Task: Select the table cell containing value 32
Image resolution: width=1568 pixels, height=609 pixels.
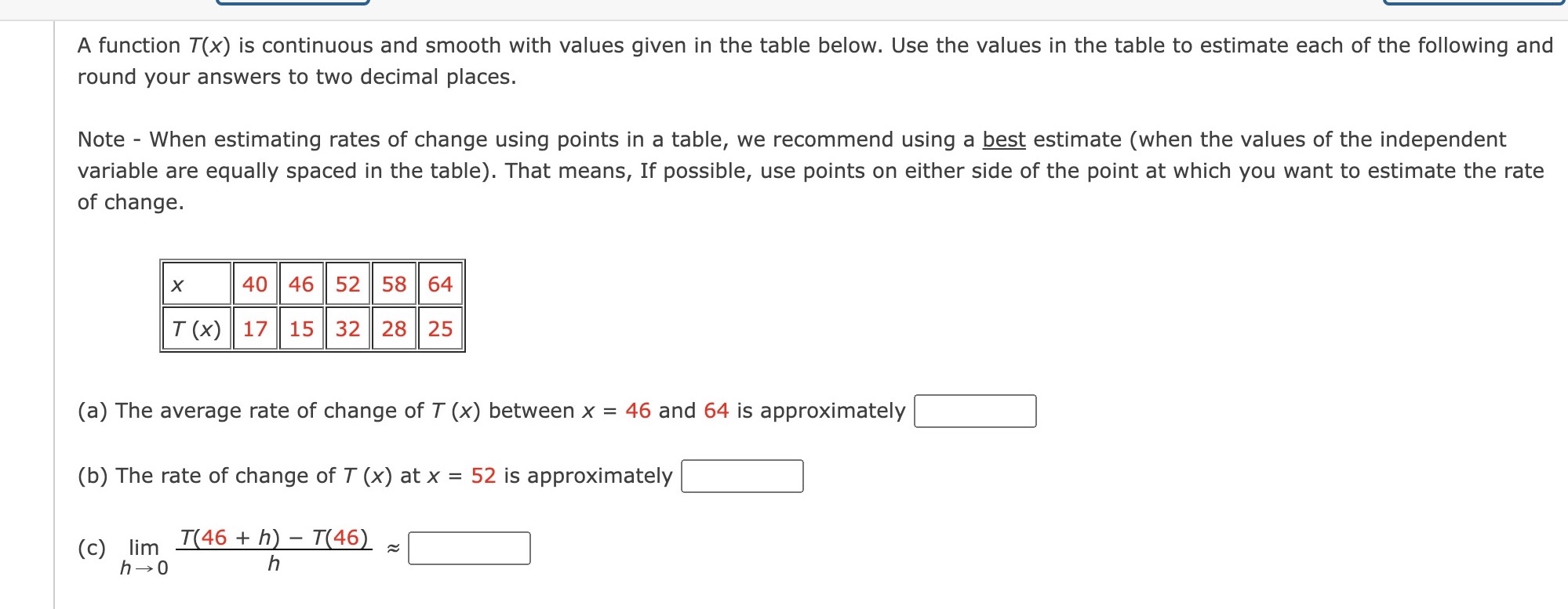Action: coord(347,329)
